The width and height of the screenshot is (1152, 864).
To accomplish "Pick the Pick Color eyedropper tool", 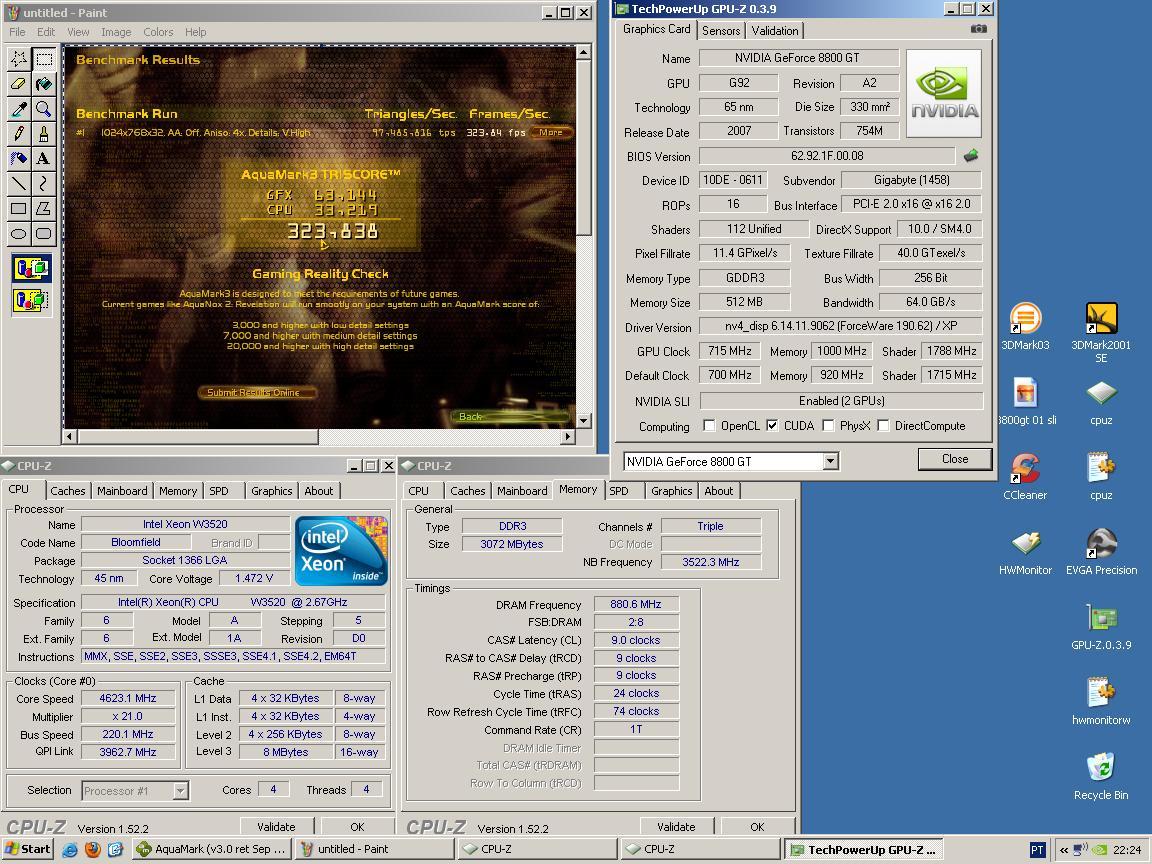I will [x=19, y=109].
